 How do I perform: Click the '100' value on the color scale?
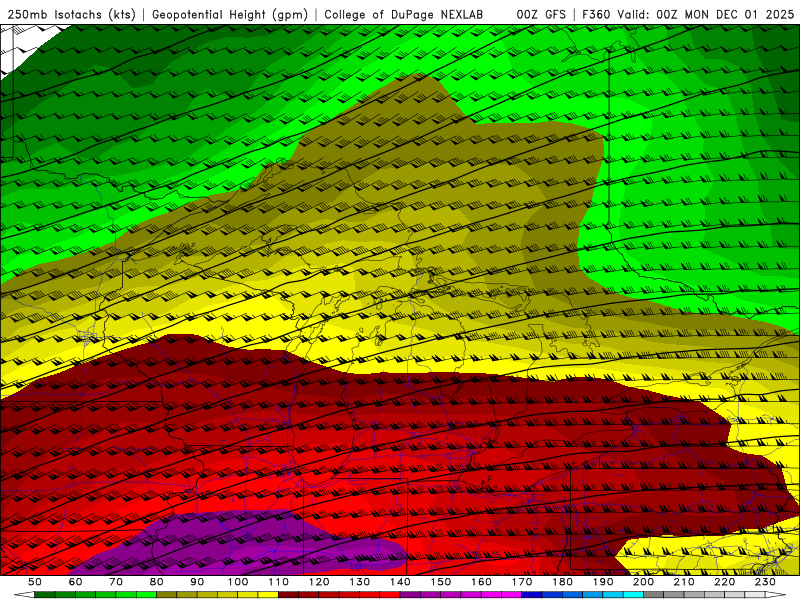pyautogui.click(x=238, y=582)
